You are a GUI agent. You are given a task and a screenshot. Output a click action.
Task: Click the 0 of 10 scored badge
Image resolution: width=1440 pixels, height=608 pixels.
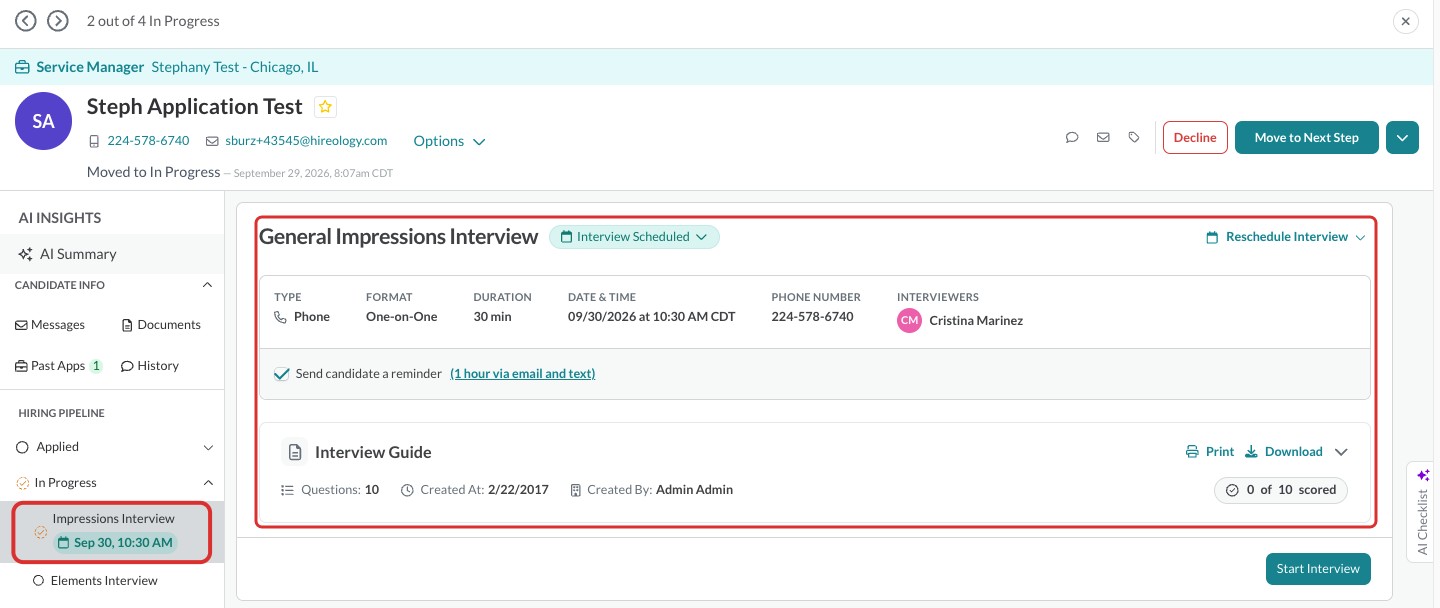tap(1281, 490)
